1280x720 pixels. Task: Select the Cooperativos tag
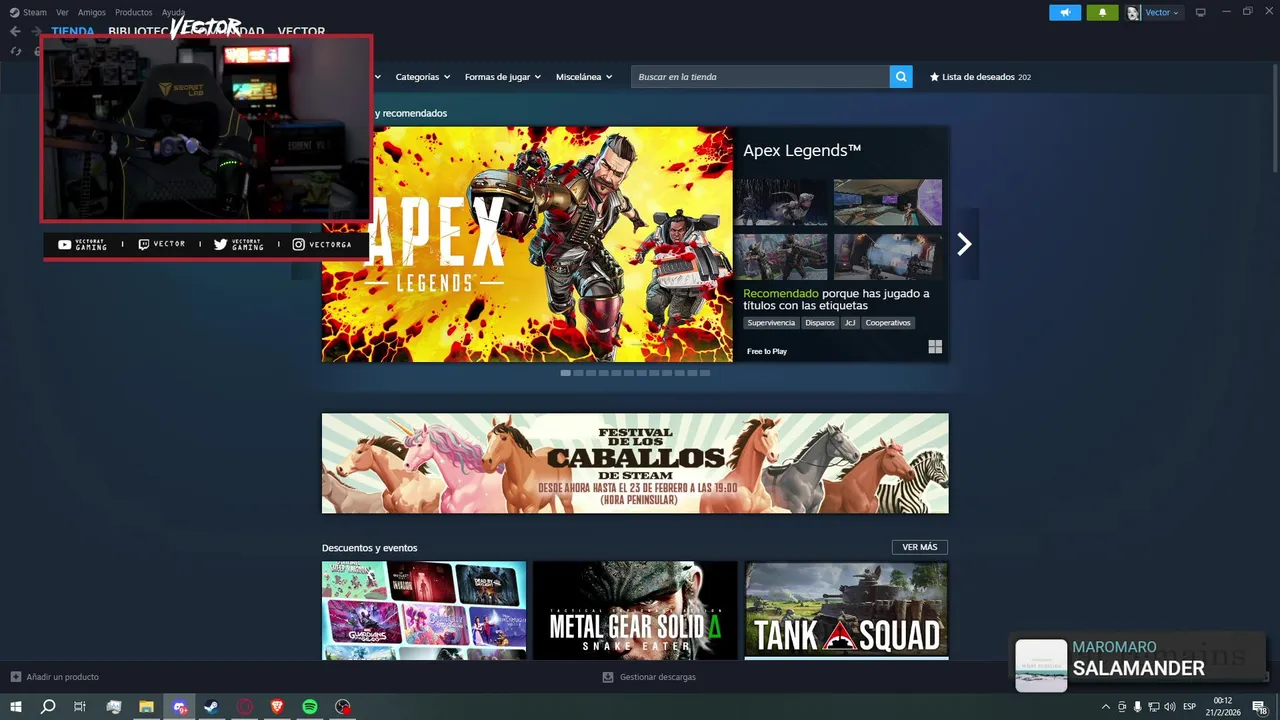pyautogui.click(x=888, y=323)
